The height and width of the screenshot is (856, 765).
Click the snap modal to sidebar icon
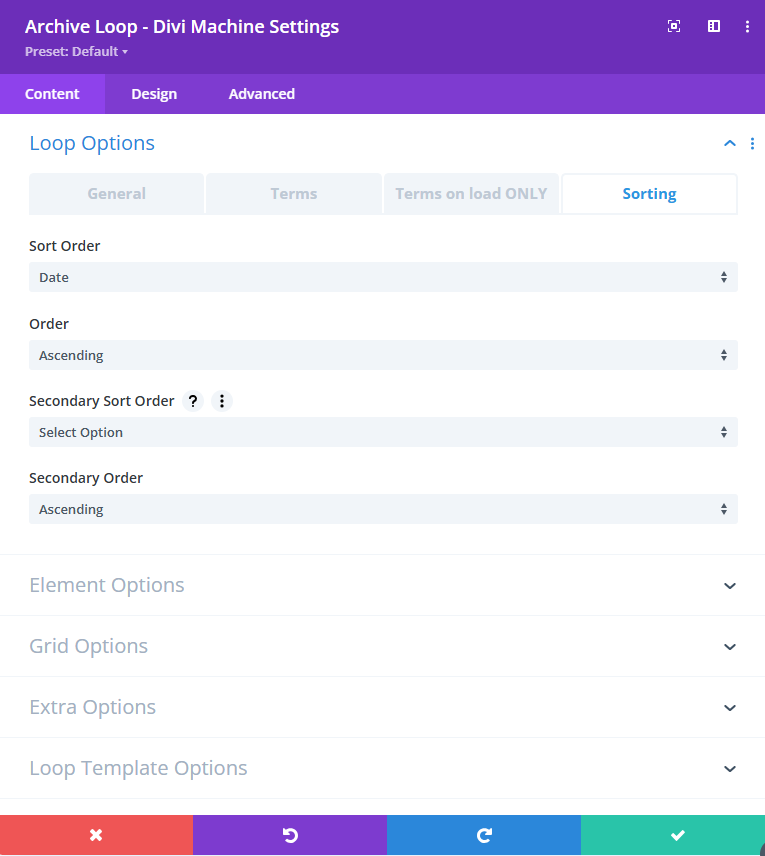pos(714,27)
